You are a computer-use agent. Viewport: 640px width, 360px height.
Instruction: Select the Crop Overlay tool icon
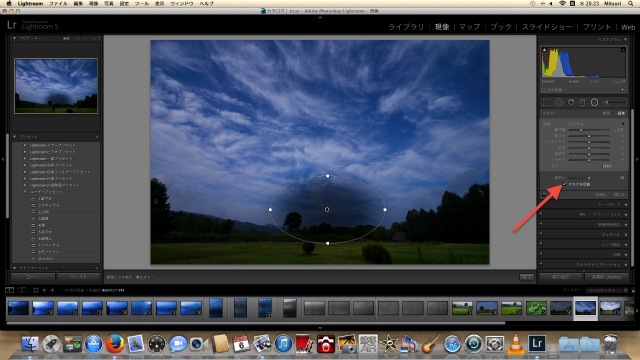click(546, 102)
